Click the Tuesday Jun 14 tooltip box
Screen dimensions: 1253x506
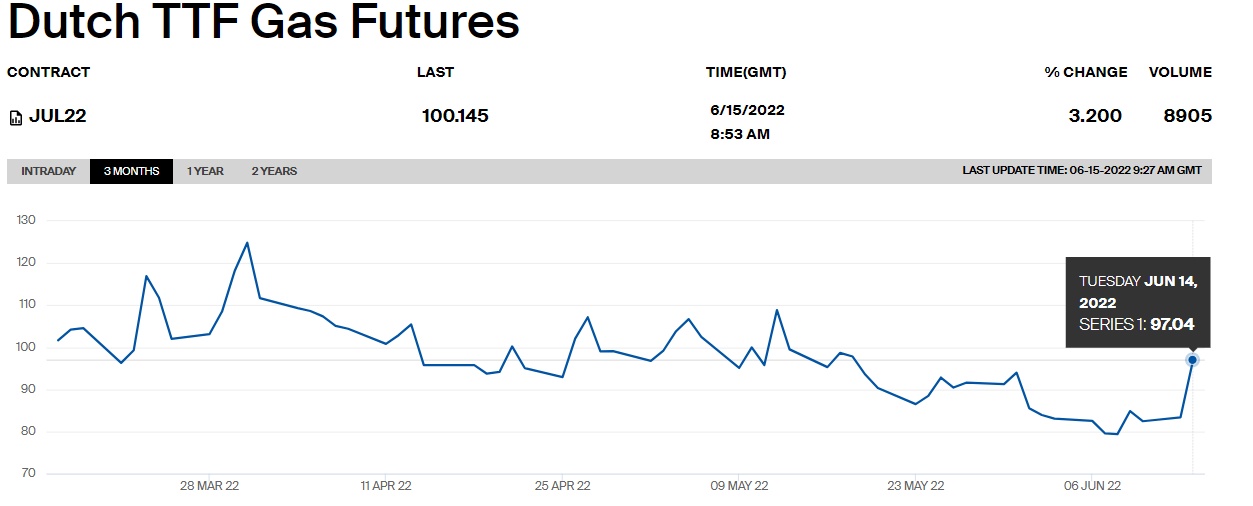tap(1137, 302)
